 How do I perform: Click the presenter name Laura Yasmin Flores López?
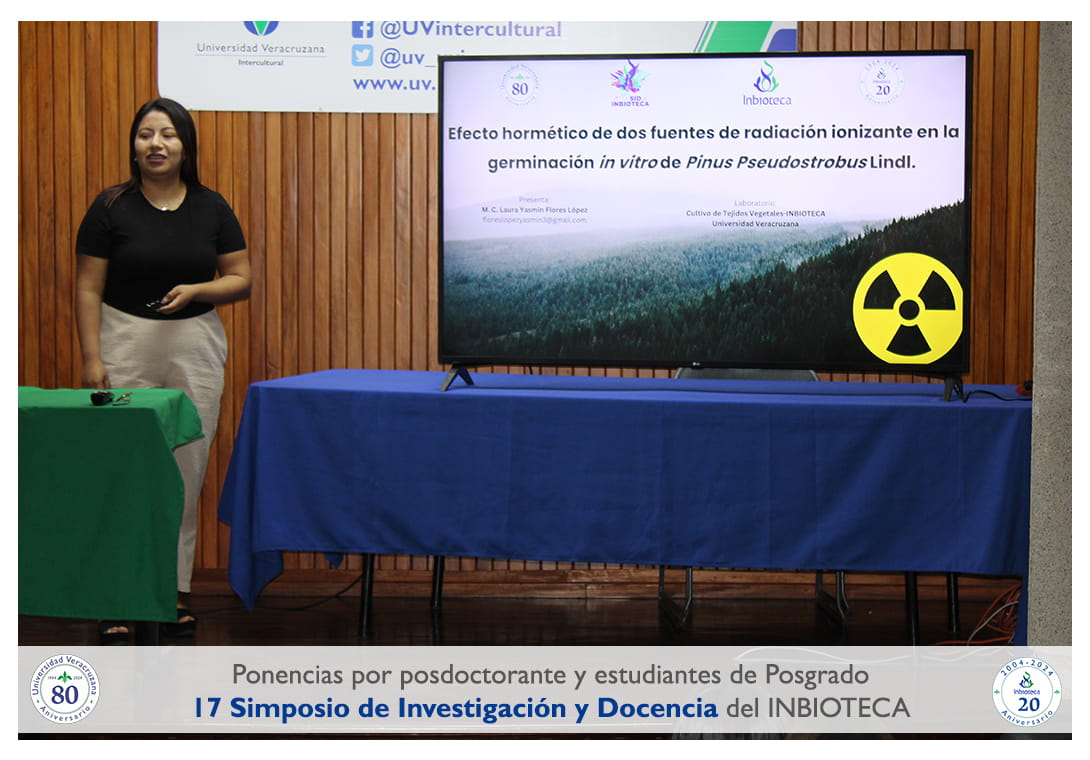(x=534, y=210)
